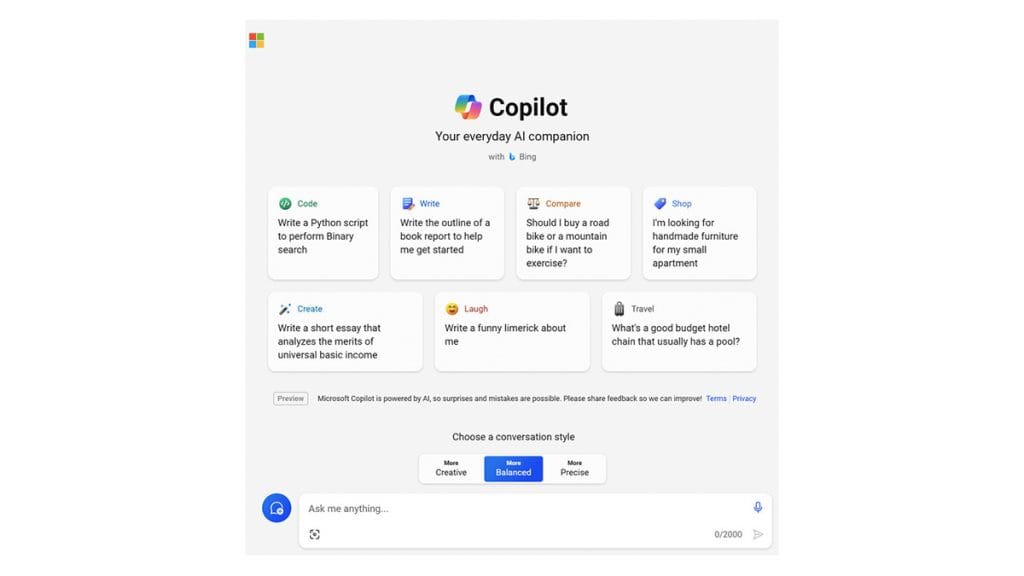Select the Travel budget hotel chain card
This screenshot has width=1024, height=576.
pos(678,332)
